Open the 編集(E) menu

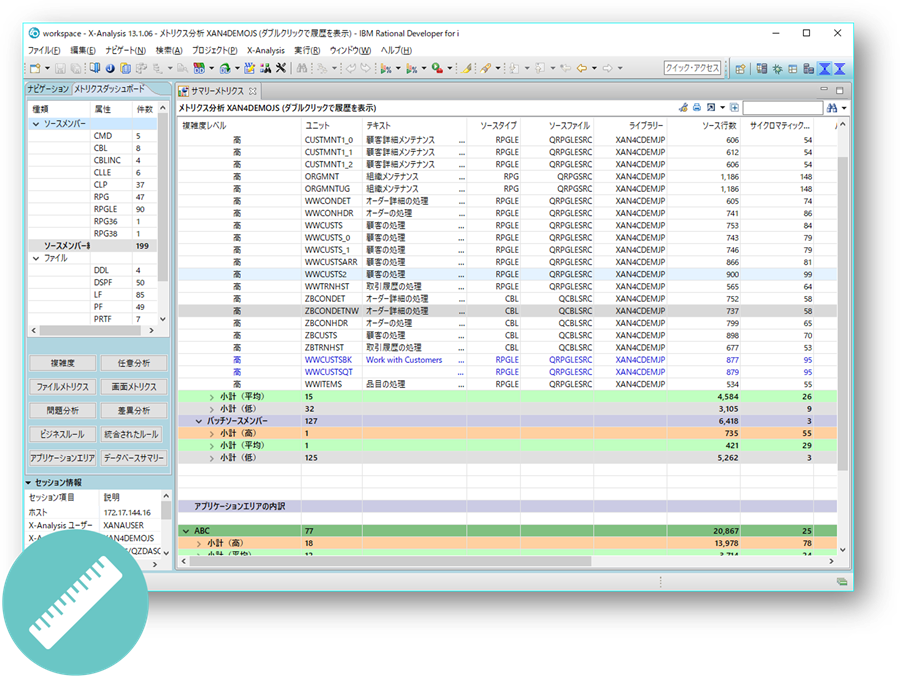pyautogui.click(x=83, y=50)
